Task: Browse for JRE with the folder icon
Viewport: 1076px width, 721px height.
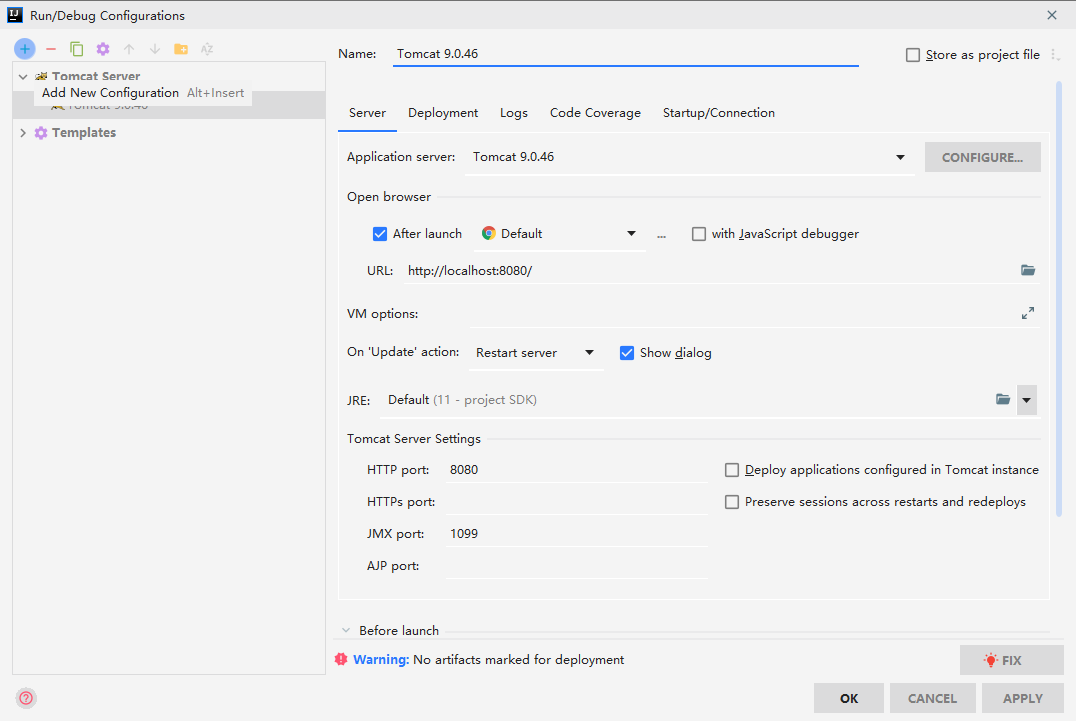Action: (x=1003, y=399)
